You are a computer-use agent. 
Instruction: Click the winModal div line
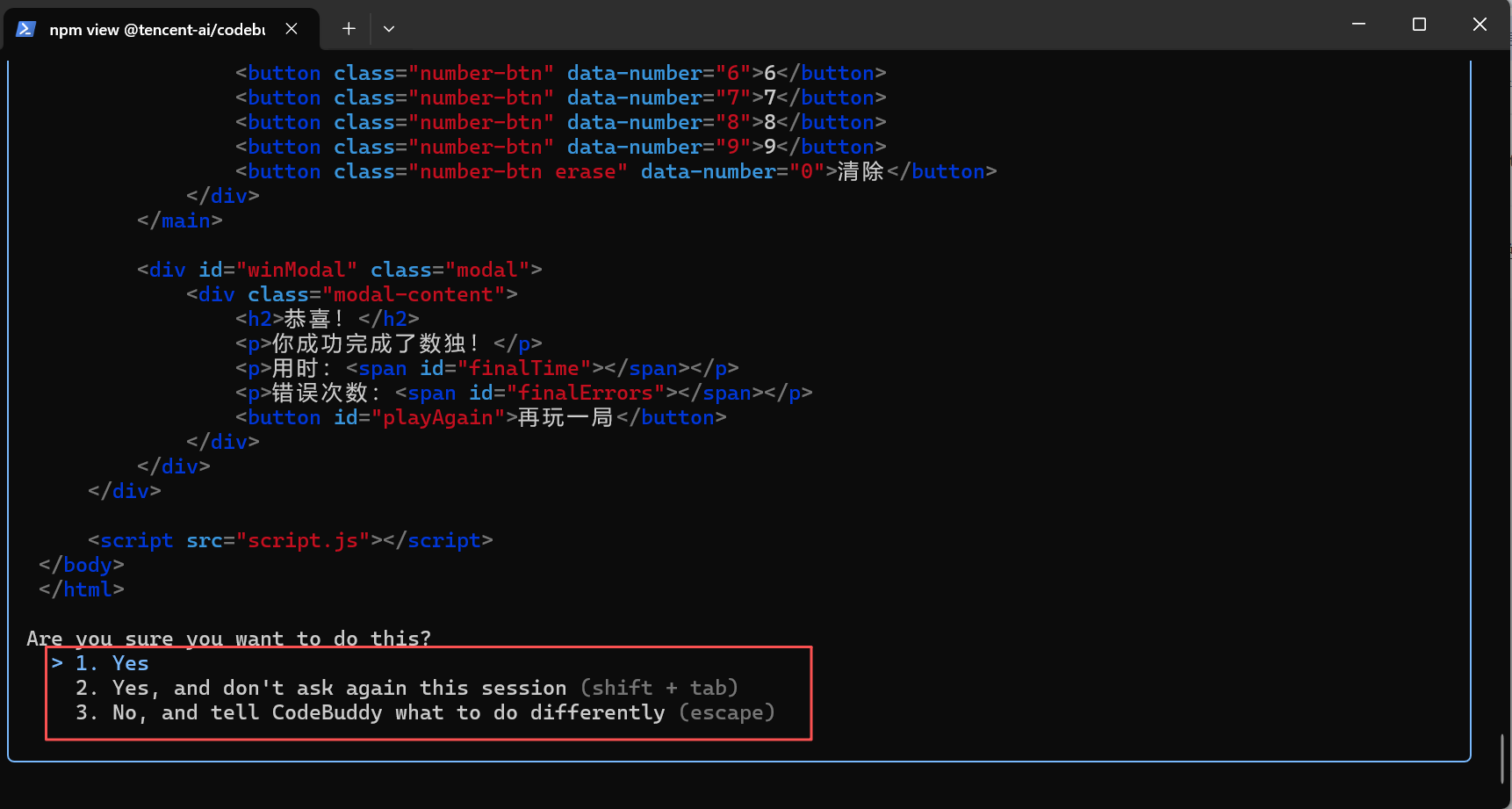[339, 270]
